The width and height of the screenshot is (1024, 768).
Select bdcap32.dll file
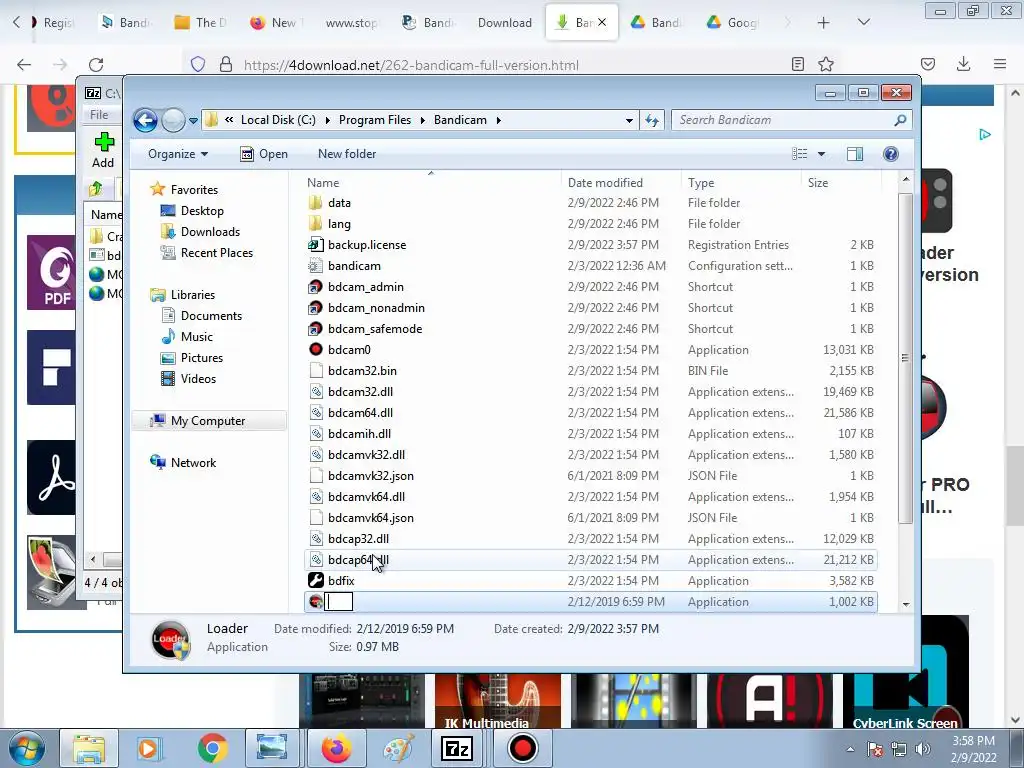coord(358,539)
